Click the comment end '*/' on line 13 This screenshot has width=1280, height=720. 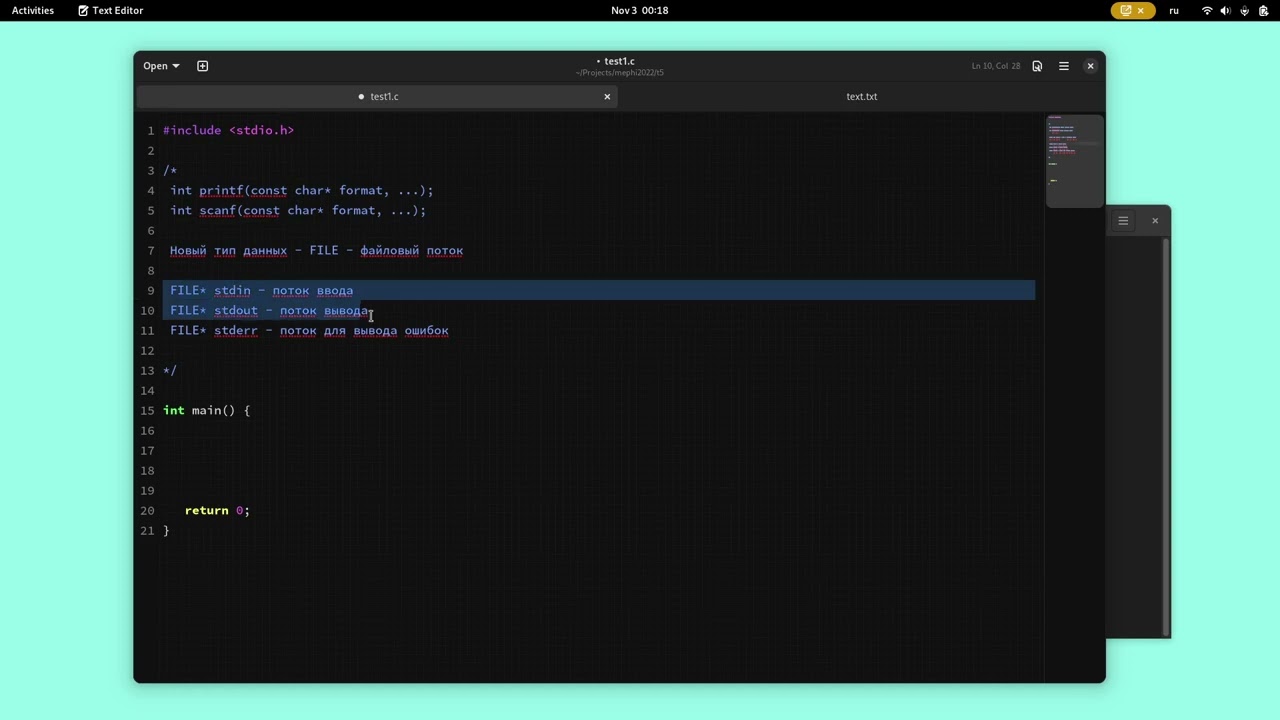coord(170,370)
